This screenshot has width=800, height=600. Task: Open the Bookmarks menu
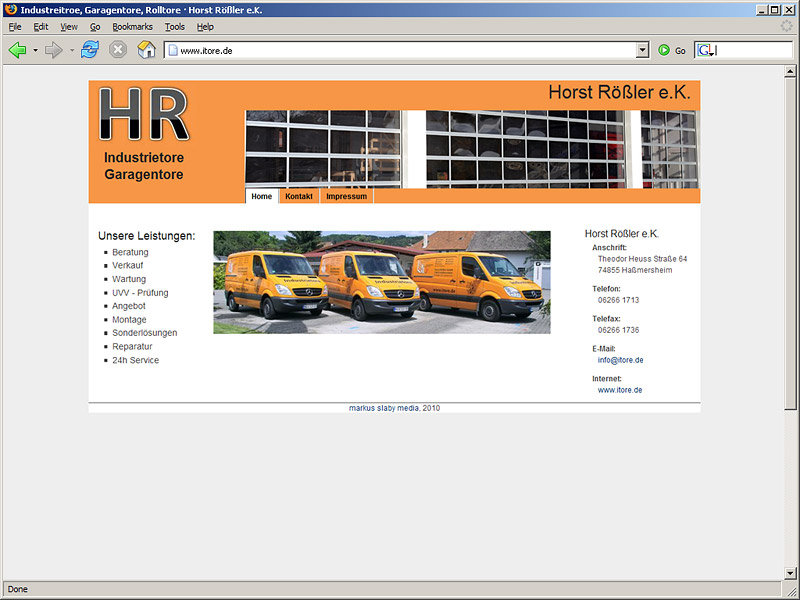132,27
